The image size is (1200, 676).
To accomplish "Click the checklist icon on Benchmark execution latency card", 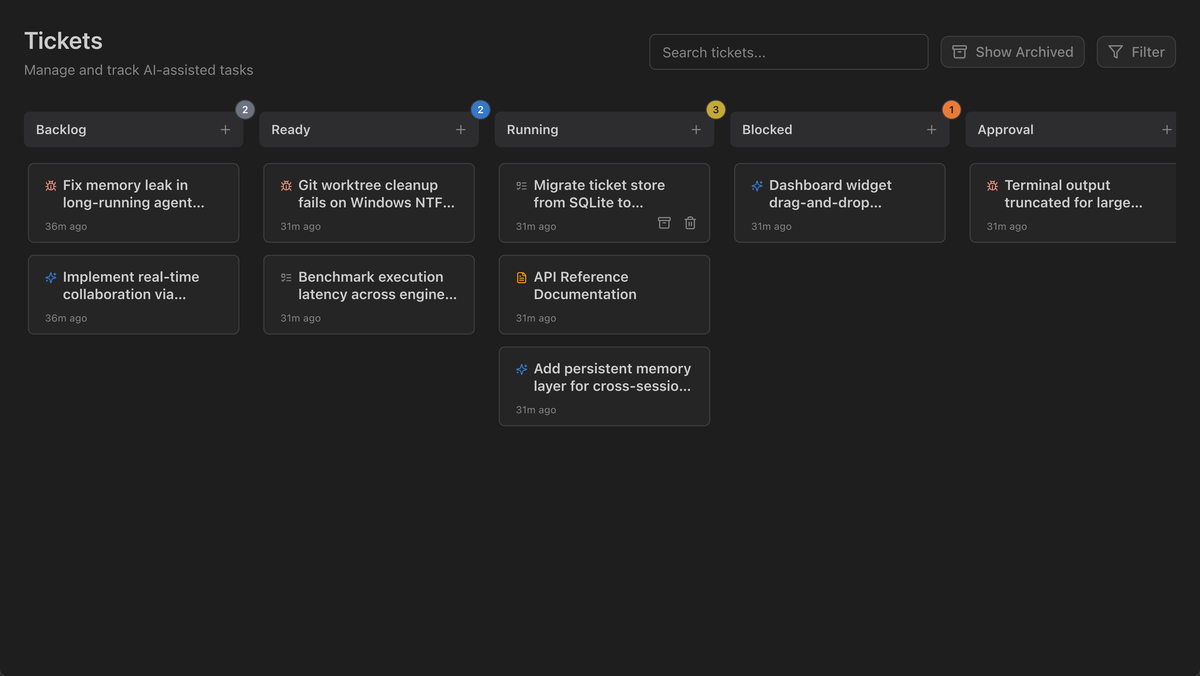I will (x=285, y=277).
